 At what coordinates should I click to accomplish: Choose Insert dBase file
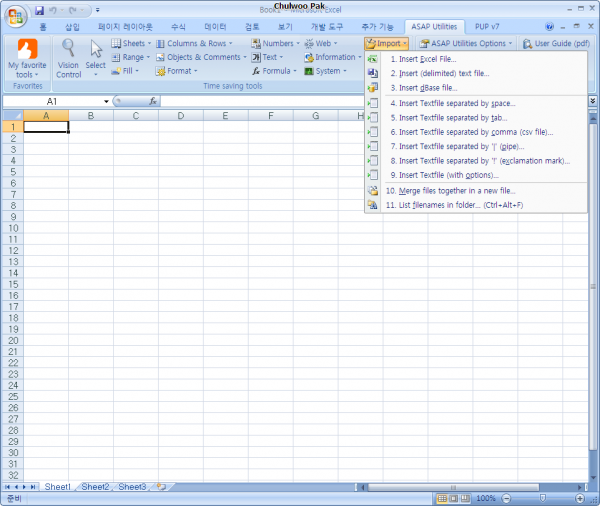pos(476,88)
